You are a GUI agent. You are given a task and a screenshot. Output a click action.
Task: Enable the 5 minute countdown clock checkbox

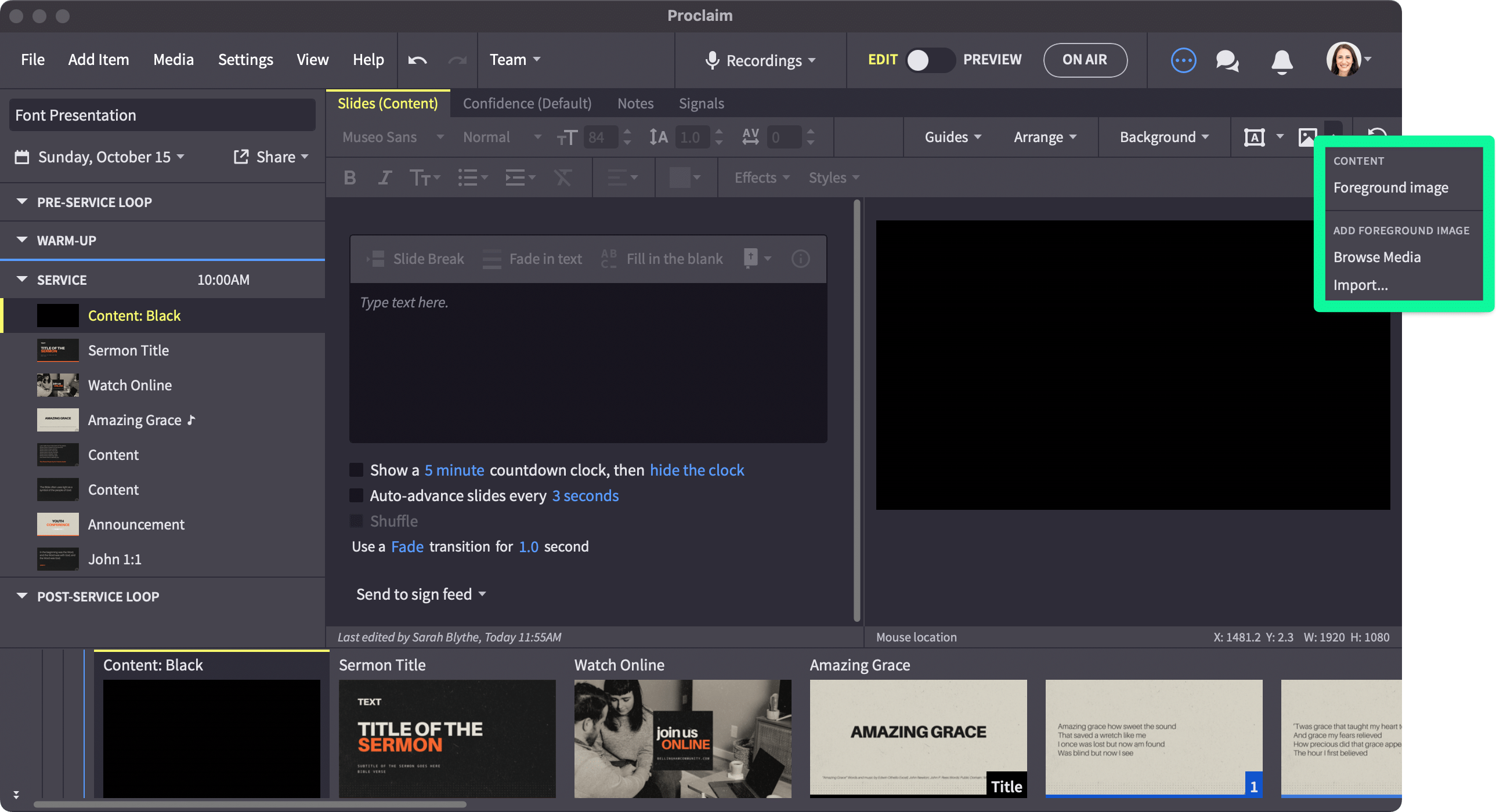pos(356,470)
